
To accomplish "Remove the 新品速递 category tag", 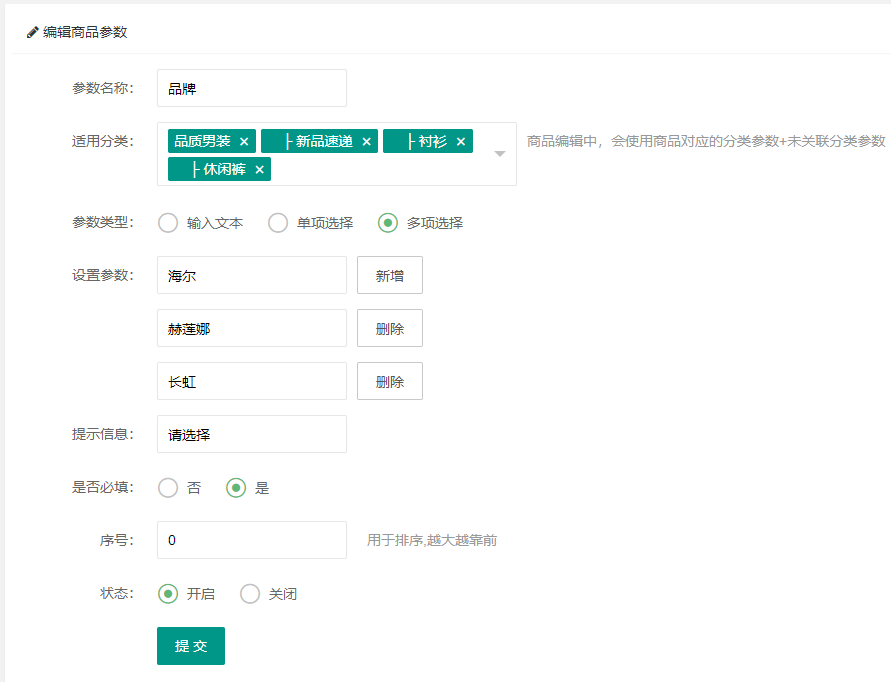I will coord(366,142).
